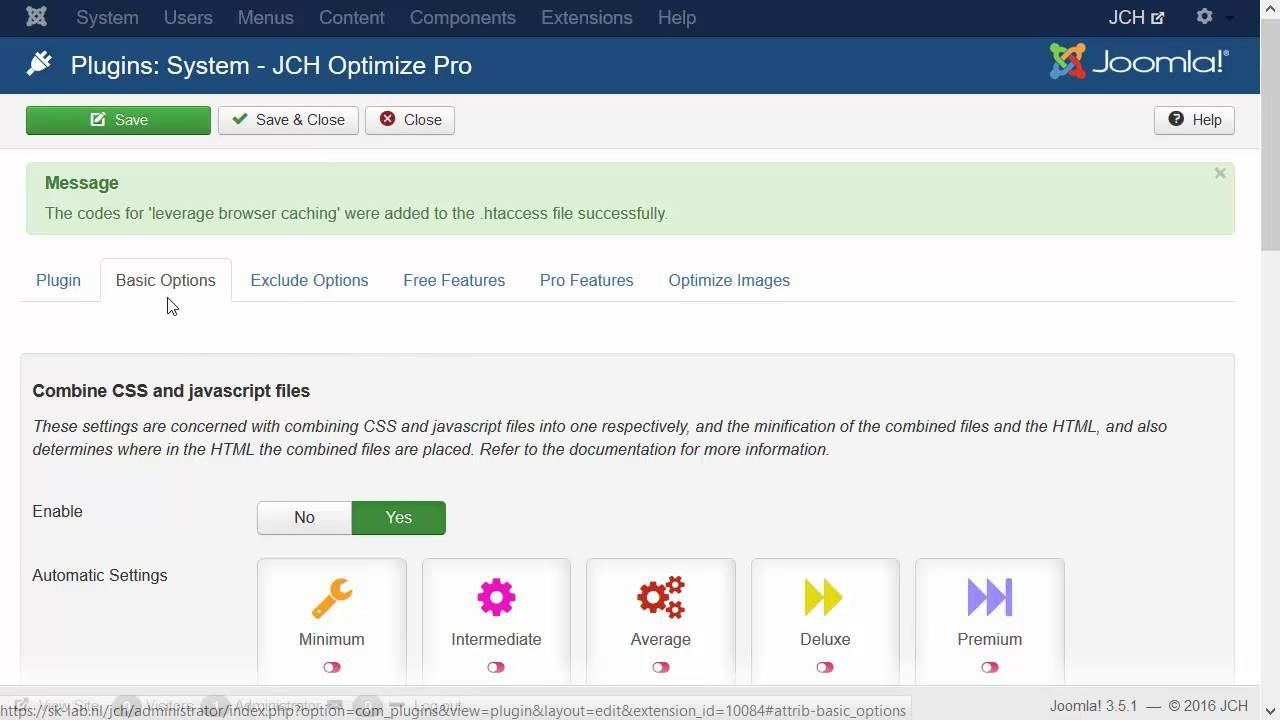Select the Intermediate gear icon setting
1280x720 pixels.
point(496,598)
